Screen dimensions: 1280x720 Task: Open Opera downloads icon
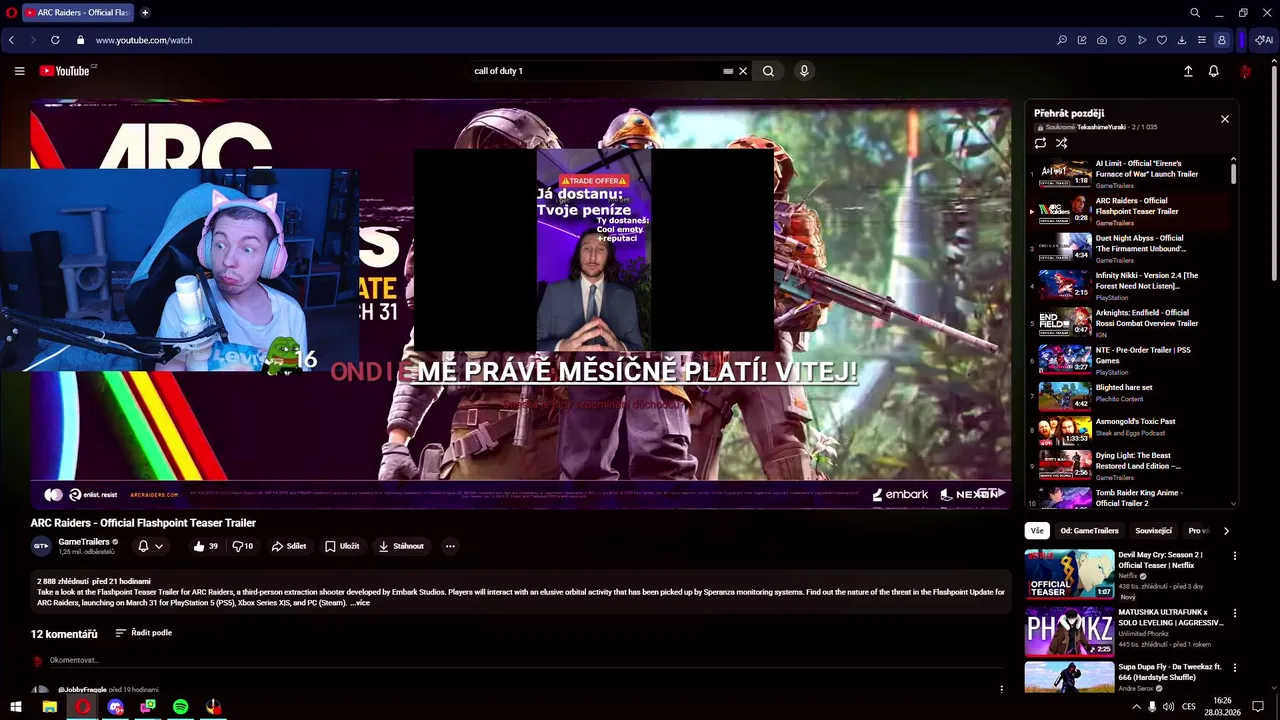tap(1182, 40)
